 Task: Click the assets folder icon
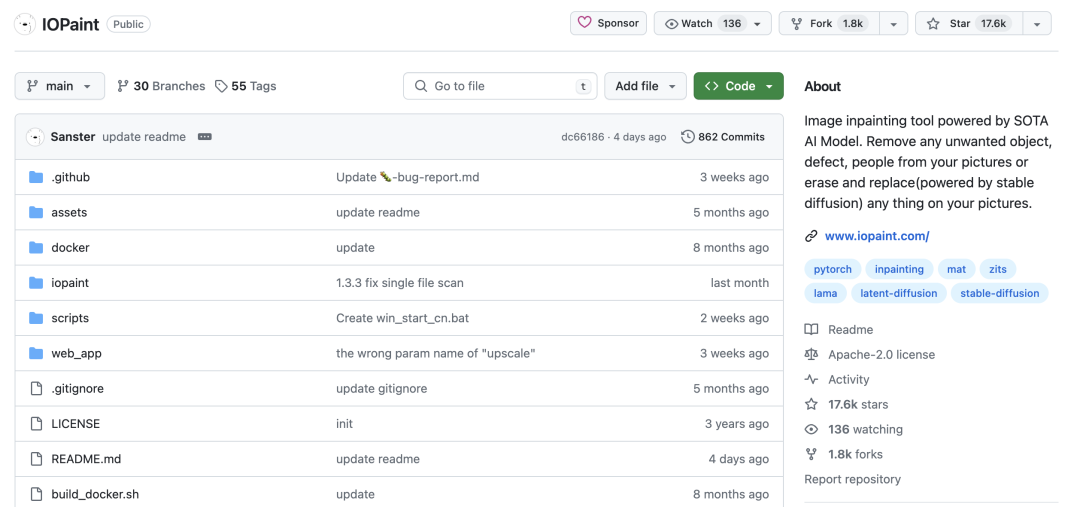tap(37, 212)
